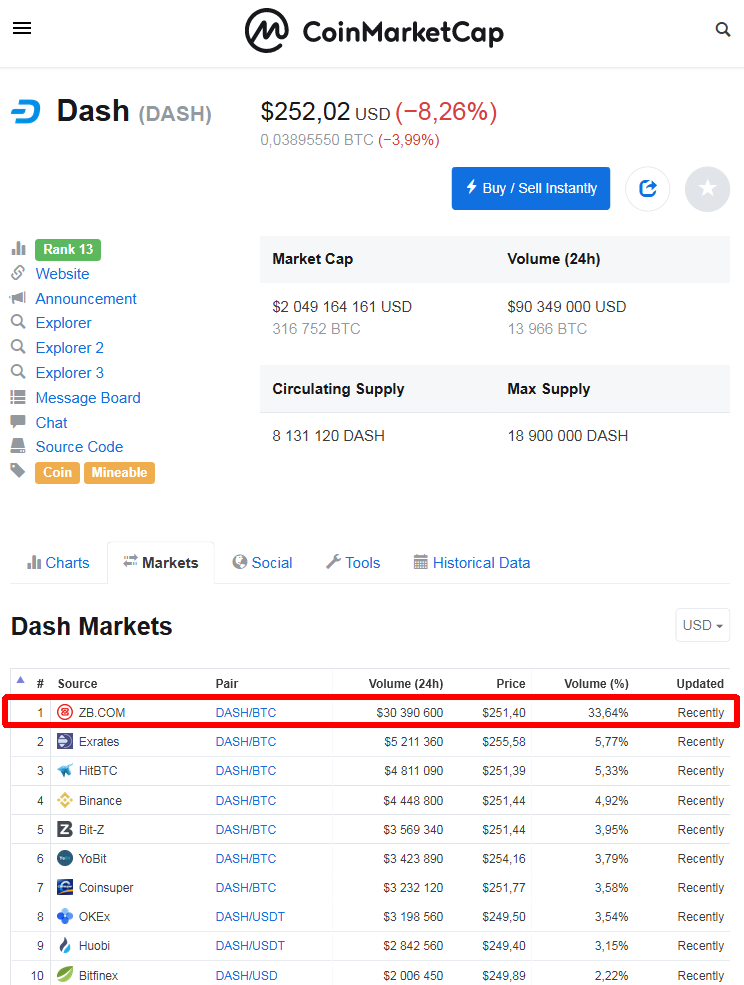Open the Explorer 3 link
Viewport: 744px width, 985px height.
pyautogui.click(x=69, y=373)
